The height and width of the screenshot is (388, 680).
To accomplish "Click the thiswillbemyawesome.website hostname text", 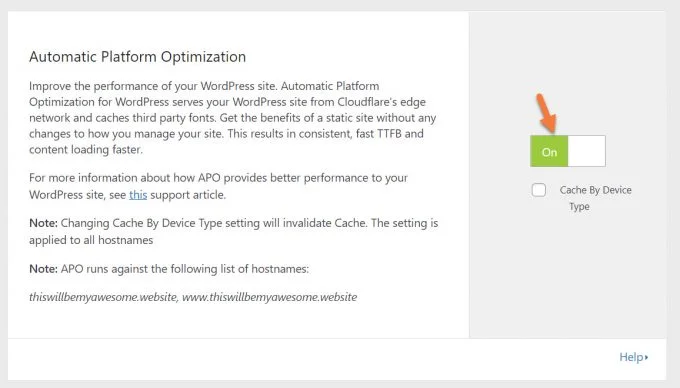I will pos(103,297).
